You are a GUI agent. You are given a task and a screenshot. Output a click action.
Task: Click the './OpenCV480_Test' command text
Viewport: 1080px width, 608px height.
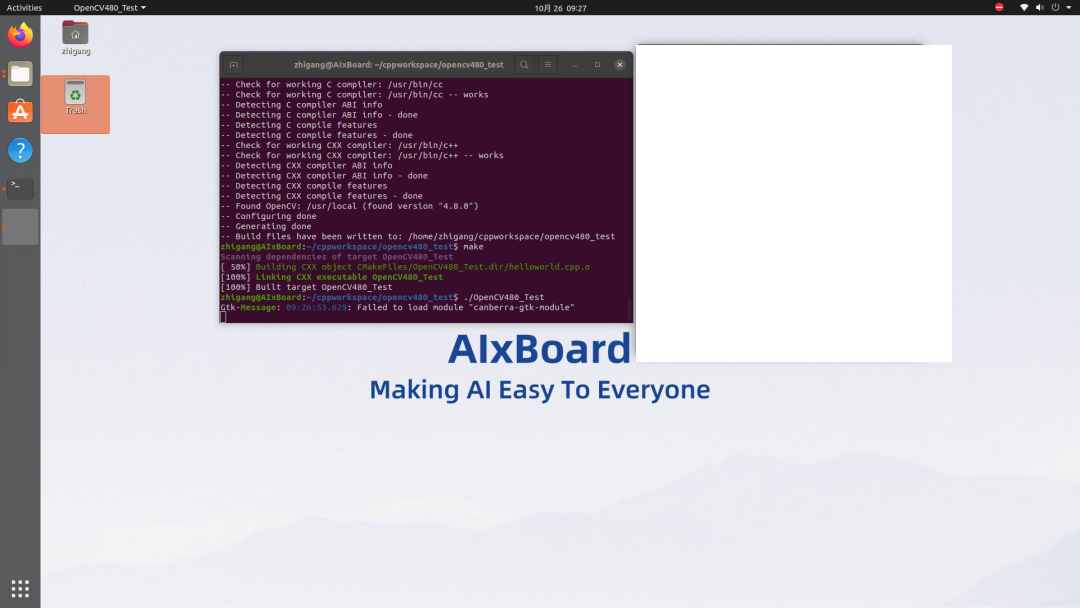tap(503, 297)
